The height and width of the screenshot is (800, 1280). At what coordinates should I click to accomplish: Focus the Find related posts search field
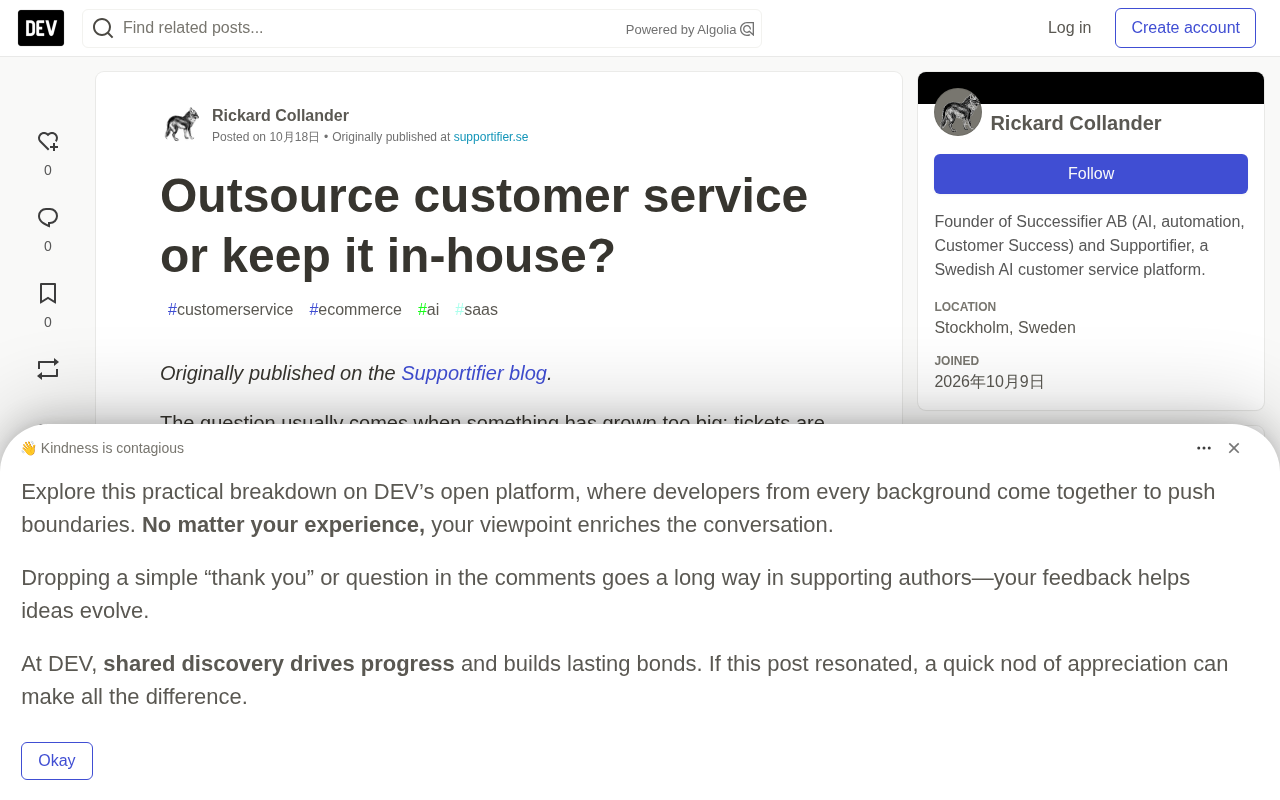tap(370, 28)
